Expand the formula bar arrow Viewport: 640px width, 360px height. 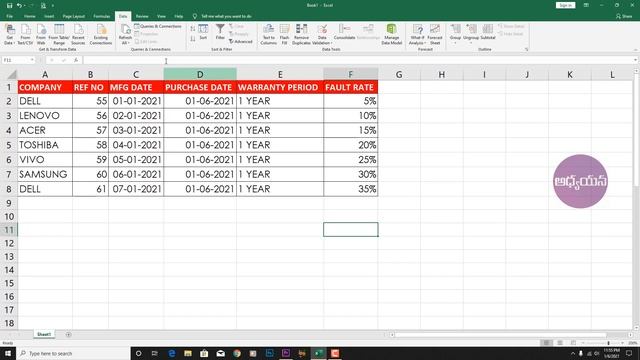coord(636,60)
